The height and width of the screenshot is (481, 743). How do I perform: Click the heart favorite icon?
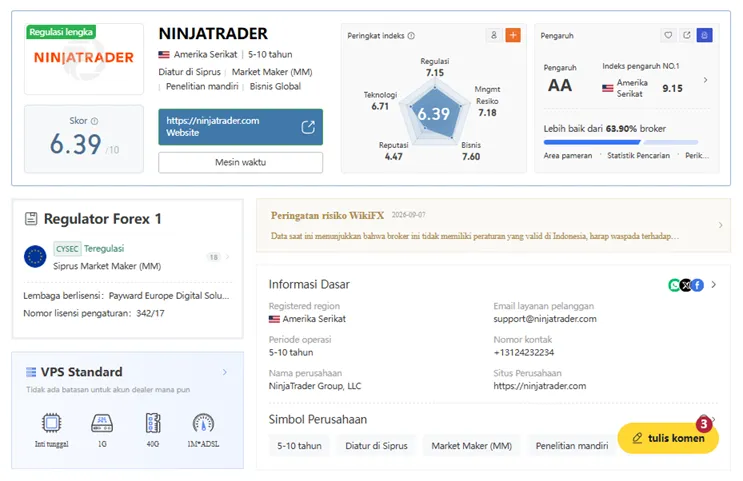[x=668, y=35]
